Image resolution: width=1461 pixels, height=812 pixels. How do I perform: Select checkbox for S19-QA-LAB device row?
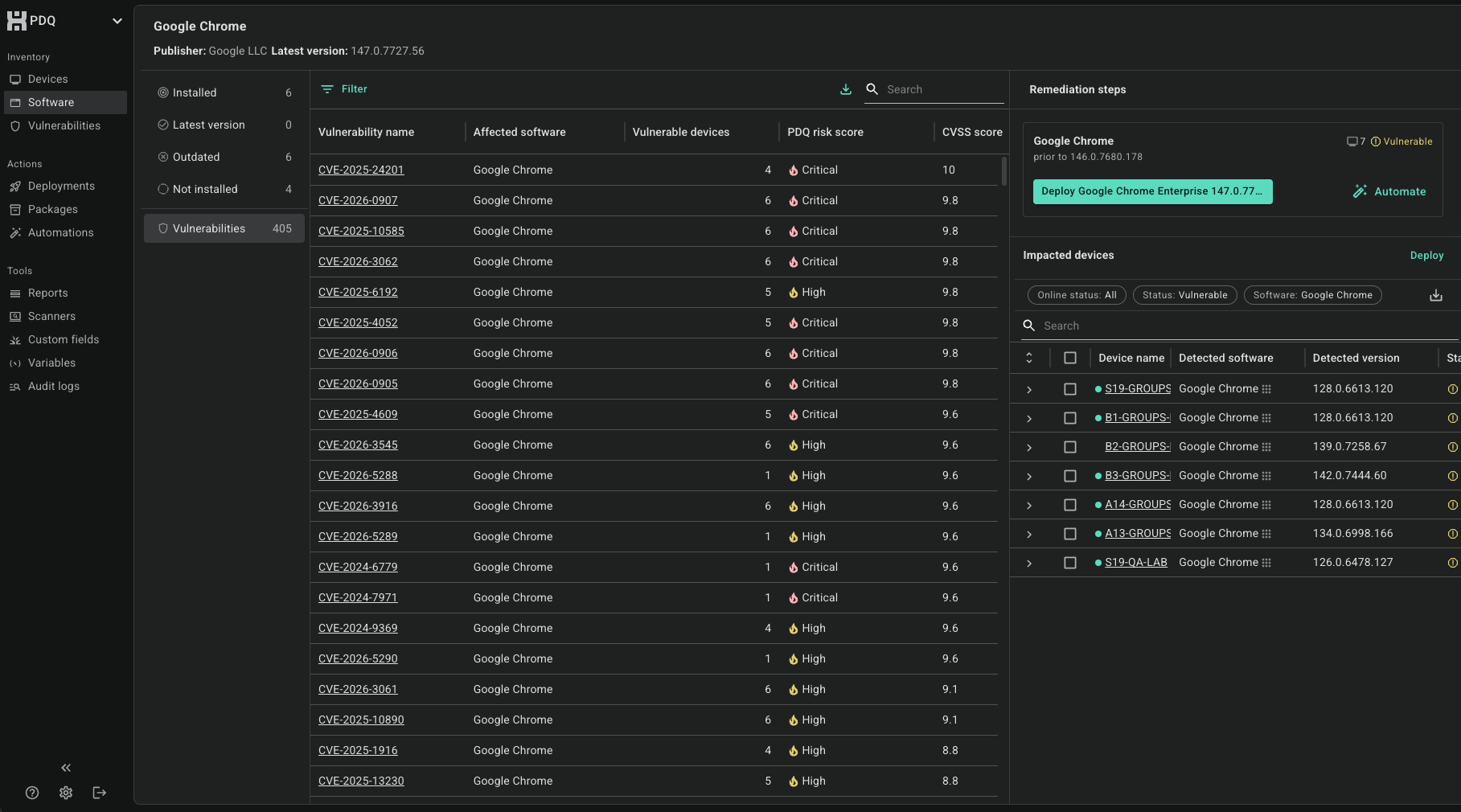(x=1069, y=563)
